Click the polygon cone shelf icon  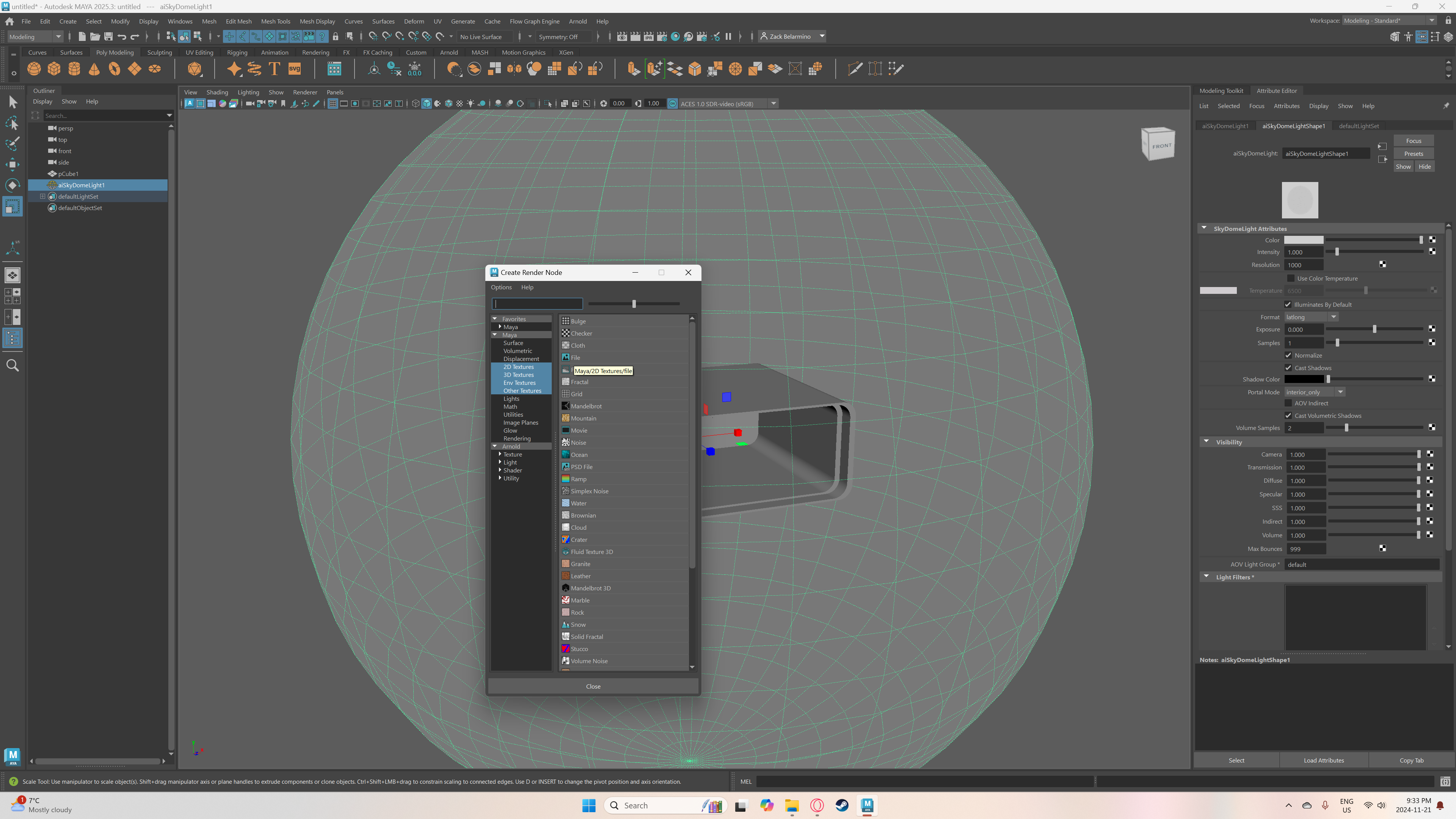coord(94,69)
